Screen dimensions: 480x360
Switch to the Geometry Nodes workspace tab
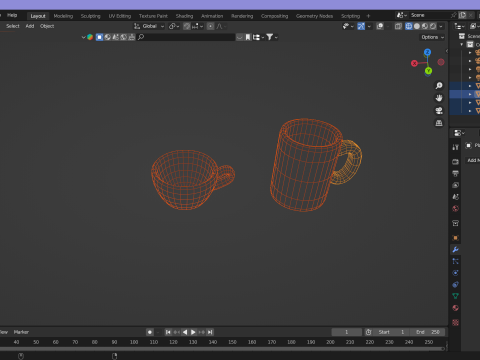coord(314,16)
